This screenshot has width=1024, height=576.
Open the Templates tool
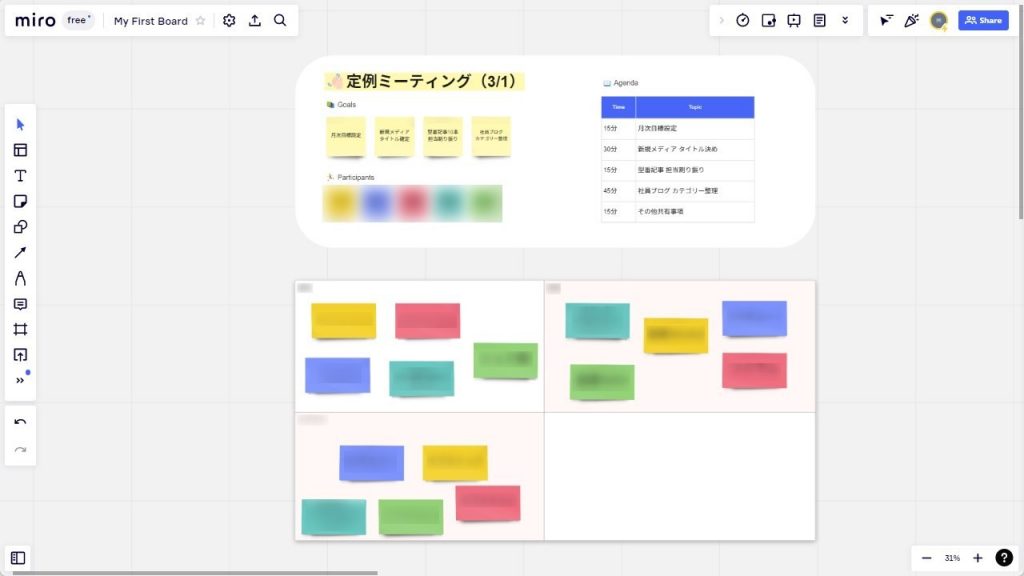[x=20, y=150]
